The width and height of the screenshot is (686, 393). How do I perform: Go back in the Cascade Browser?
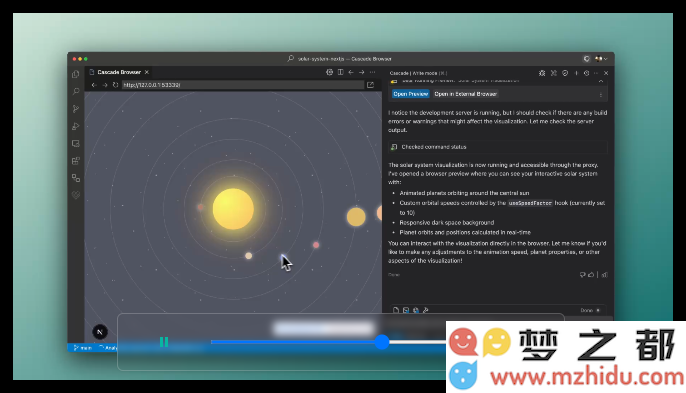click(94, 85)
